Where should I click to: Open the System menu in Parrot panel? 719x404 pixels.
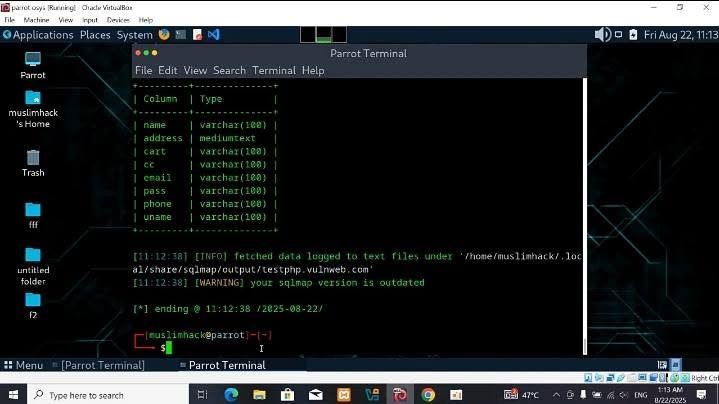(134, 35)
